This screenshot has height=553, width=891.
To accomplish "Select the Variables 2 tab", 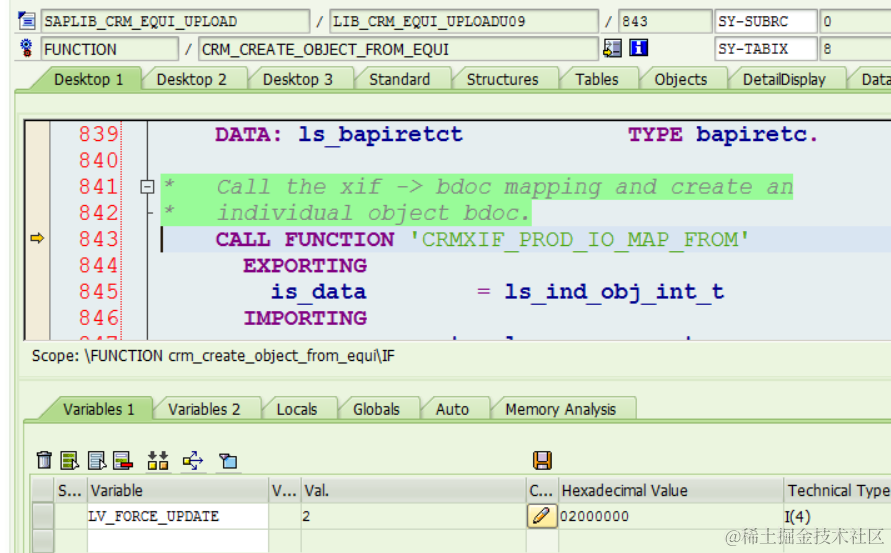I will (204, 409).
